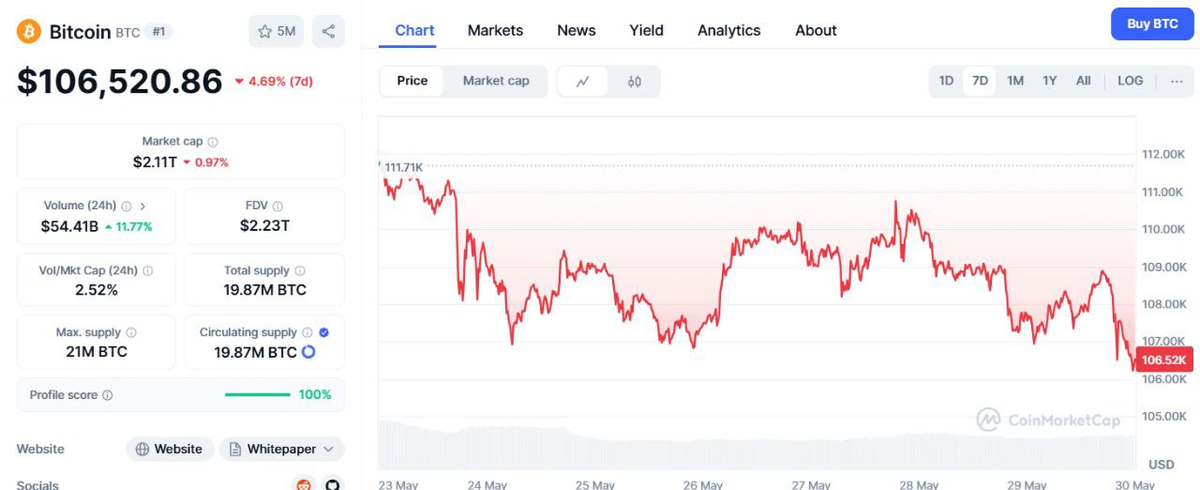Select the 1D time range
The image size is (1200, 490).
[946, 81]
